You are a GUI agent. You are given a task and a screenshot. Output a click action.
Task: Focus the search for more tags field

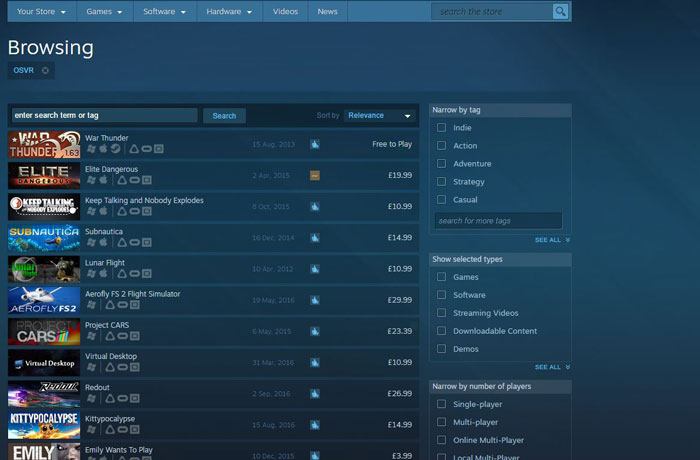tap(498, 221)
